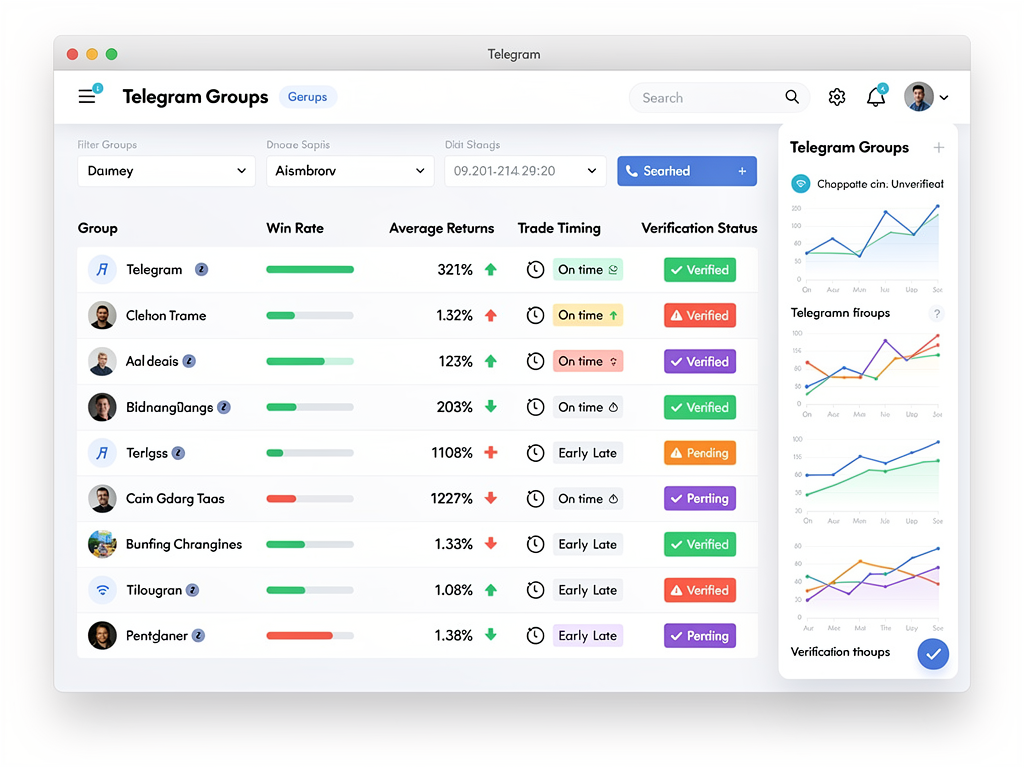This screenshot has height=768, width=1024.
Task: Click the win rate progress bar on Telegram row
Action: tap(308, 269)
